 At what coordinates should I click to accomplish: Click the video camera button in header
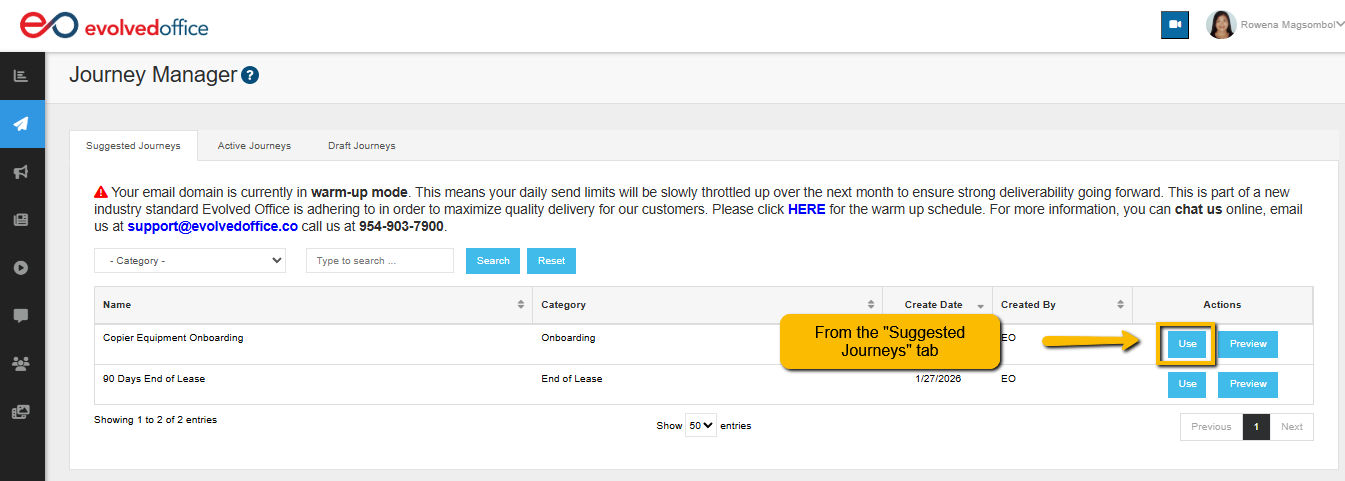click(1174, 25)
